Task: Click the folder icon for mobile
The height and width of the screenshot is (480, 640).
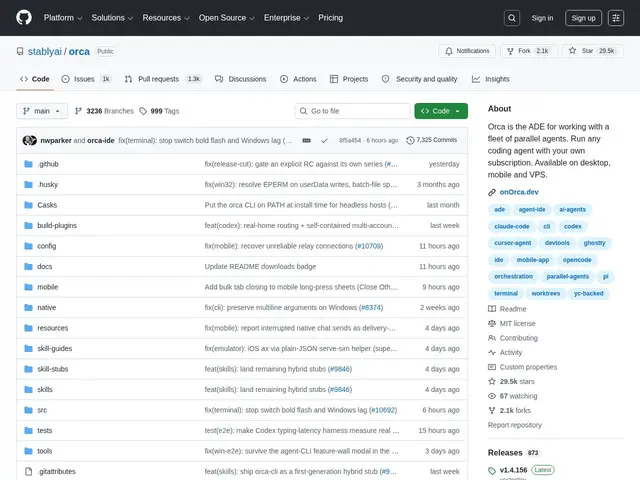Action: (28, 287)
